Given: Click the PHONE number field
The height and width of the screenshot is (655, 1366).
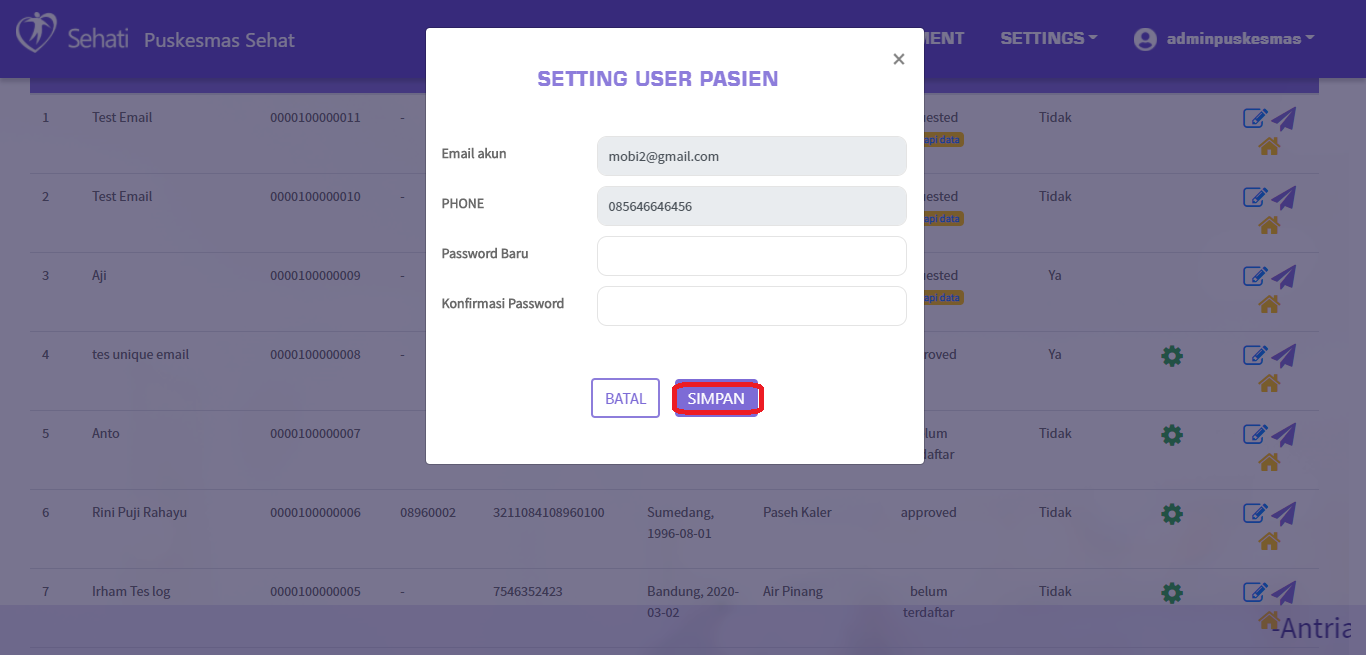Looking at the screenshot, I should tap(751, 206).
